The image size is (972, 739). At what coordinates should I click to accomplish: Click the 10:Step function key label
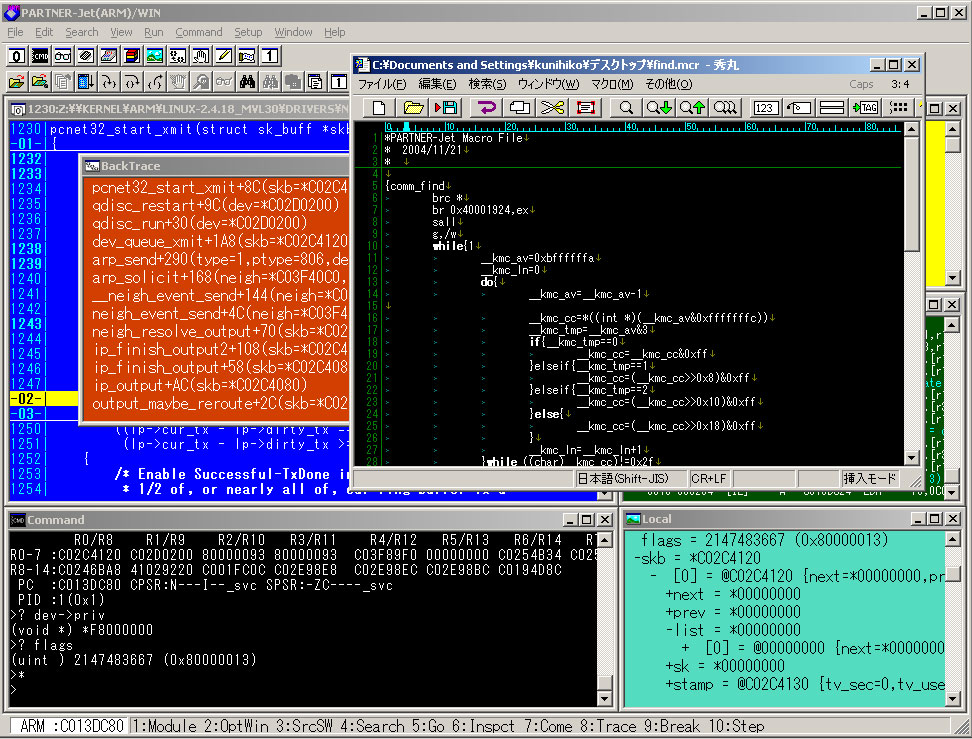736,726
